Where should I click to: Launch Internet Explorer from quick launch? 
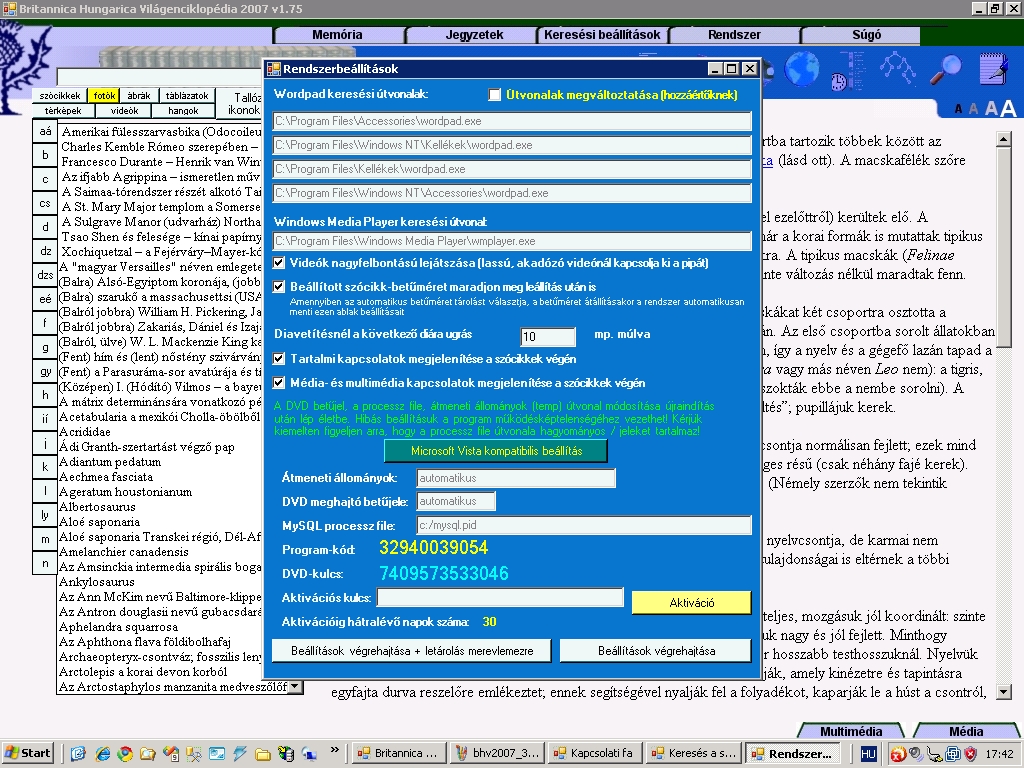[x=103, y=754]
